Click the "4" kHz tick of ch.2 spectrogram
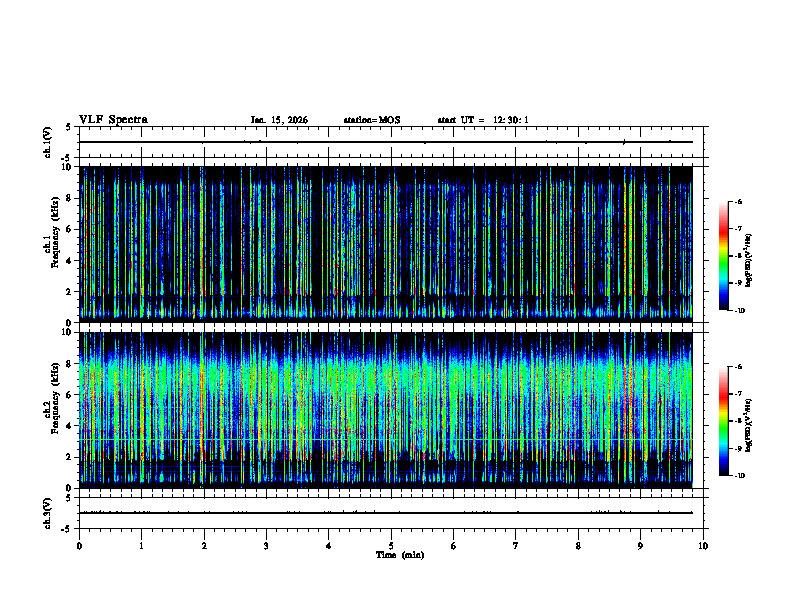 coord(70,426)
